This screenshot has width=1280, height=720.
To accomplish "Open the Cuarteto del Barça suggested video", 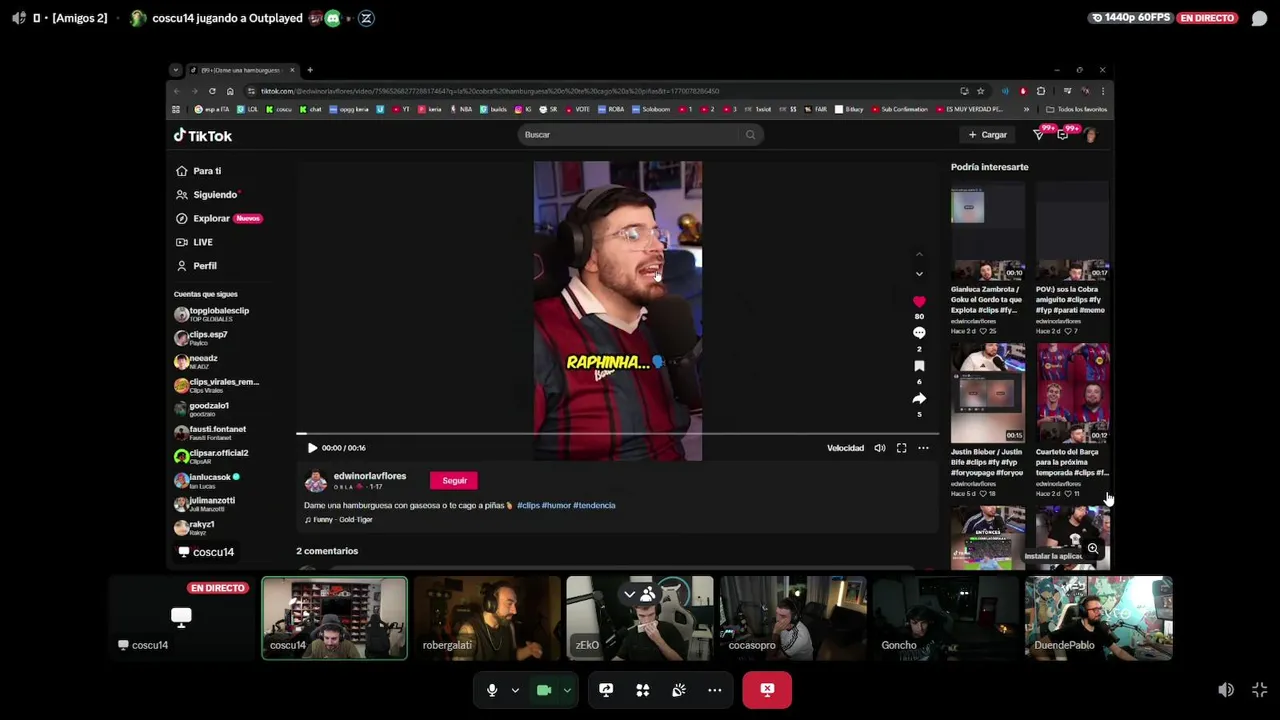I will (x=1073, y=392).
